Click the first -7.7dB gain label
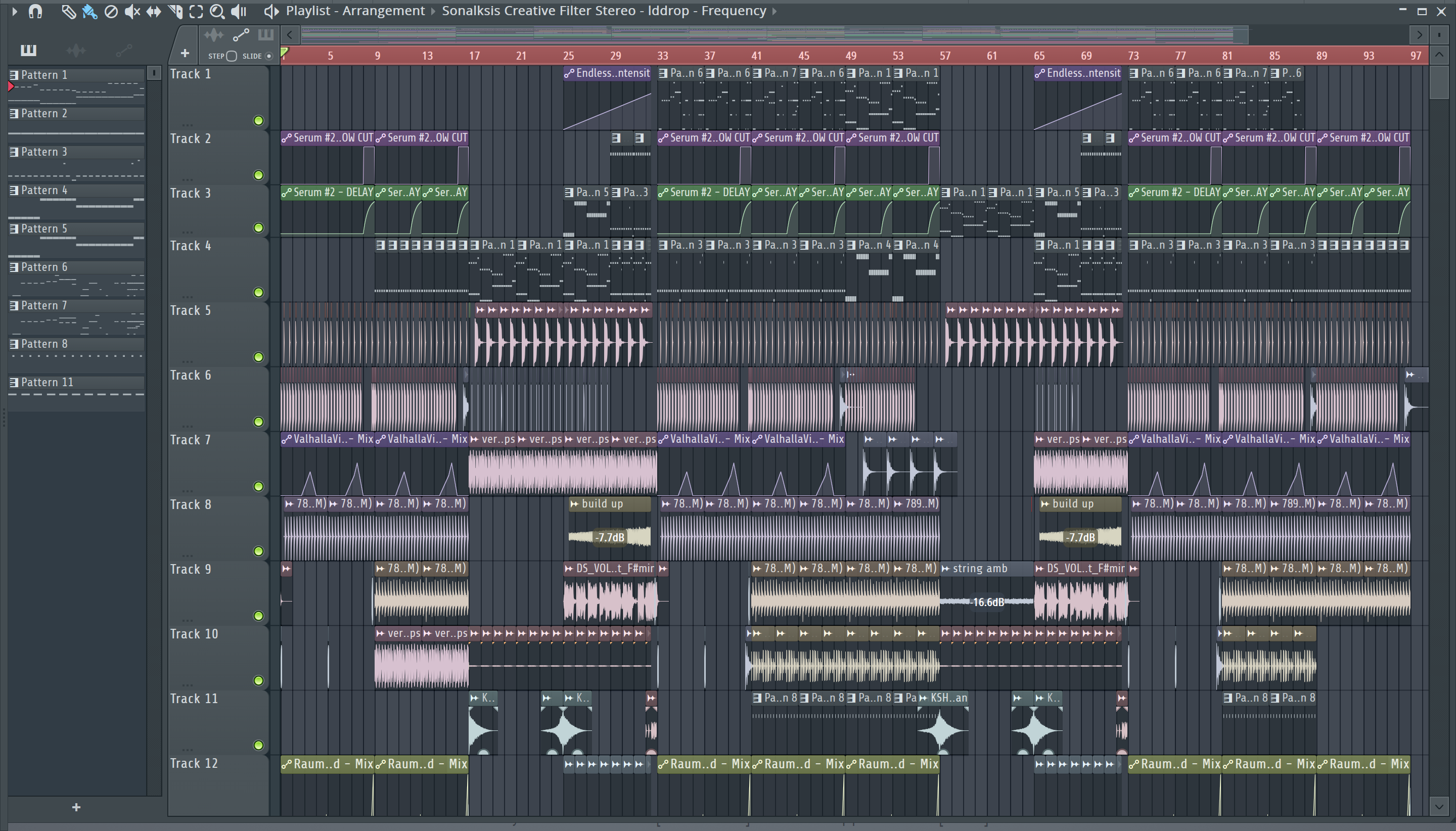The width and height of the screenshot is (1456, 831). tap(610, 538)
